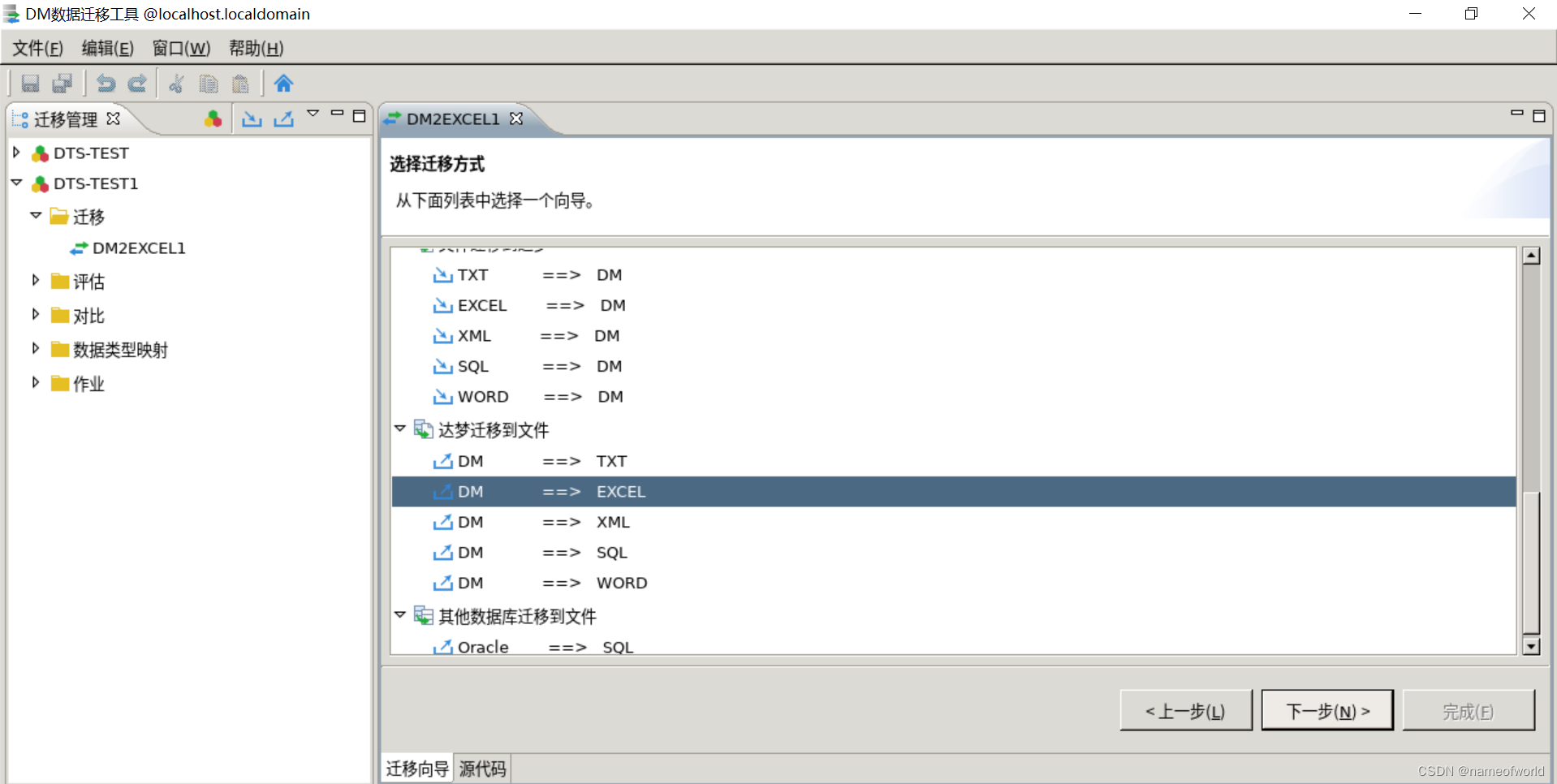Screen dimensions: 1557x784
Task: Switch to the 迁移向导 bottom tab
Action: [x=417, y=769]
